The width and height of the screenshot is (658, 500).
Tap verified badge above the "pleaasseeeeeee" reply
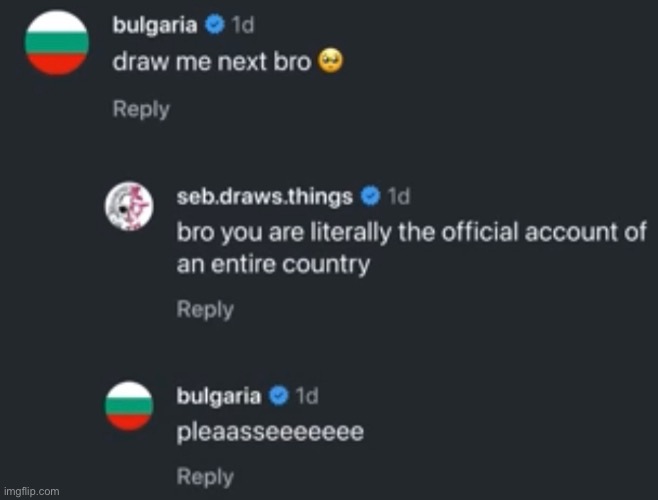(x=278, y=397)
